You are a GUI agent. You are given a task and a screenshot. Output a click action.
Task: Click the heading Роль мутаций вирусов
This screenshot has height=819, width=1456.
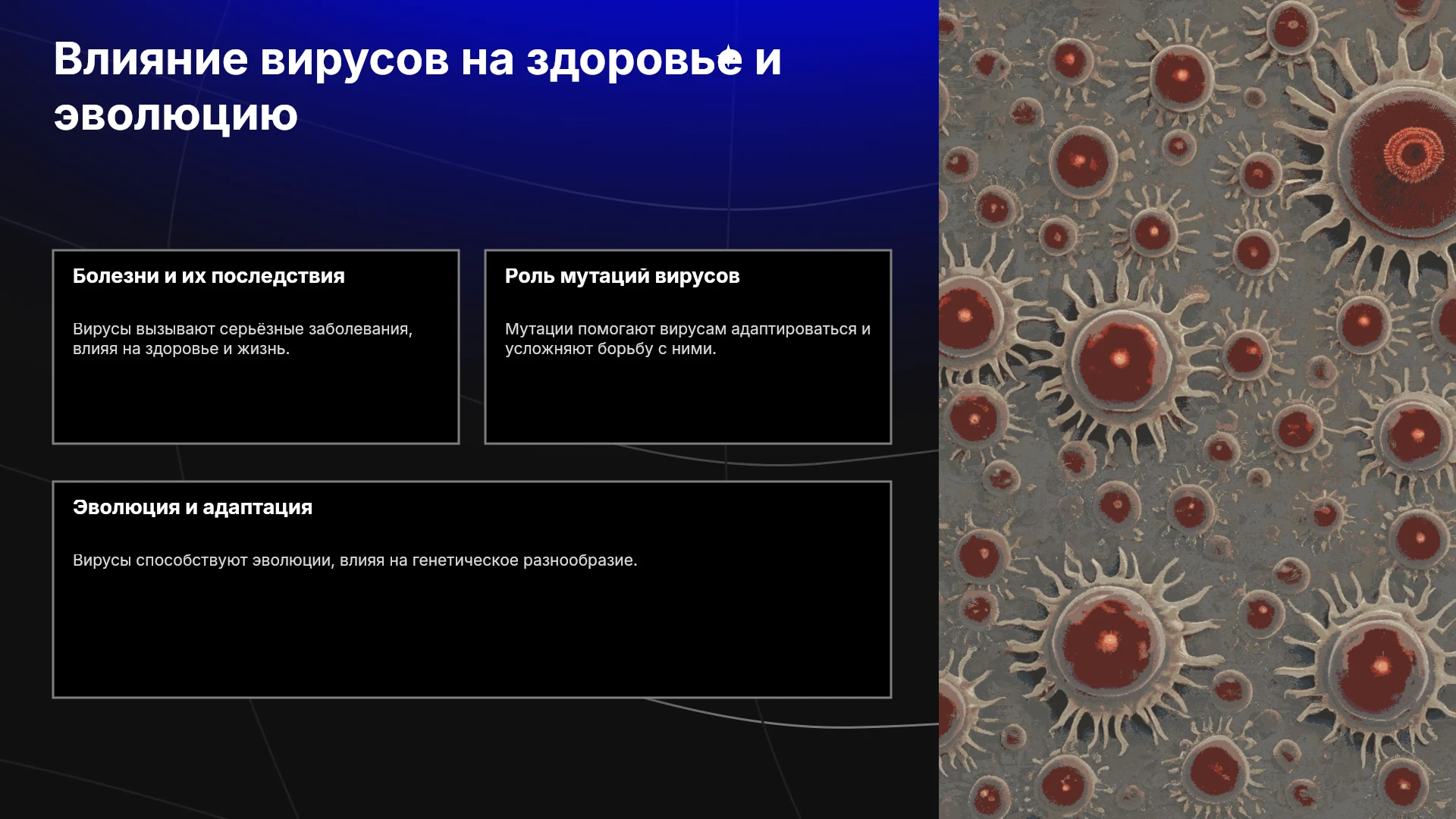(x=622, y=276)
